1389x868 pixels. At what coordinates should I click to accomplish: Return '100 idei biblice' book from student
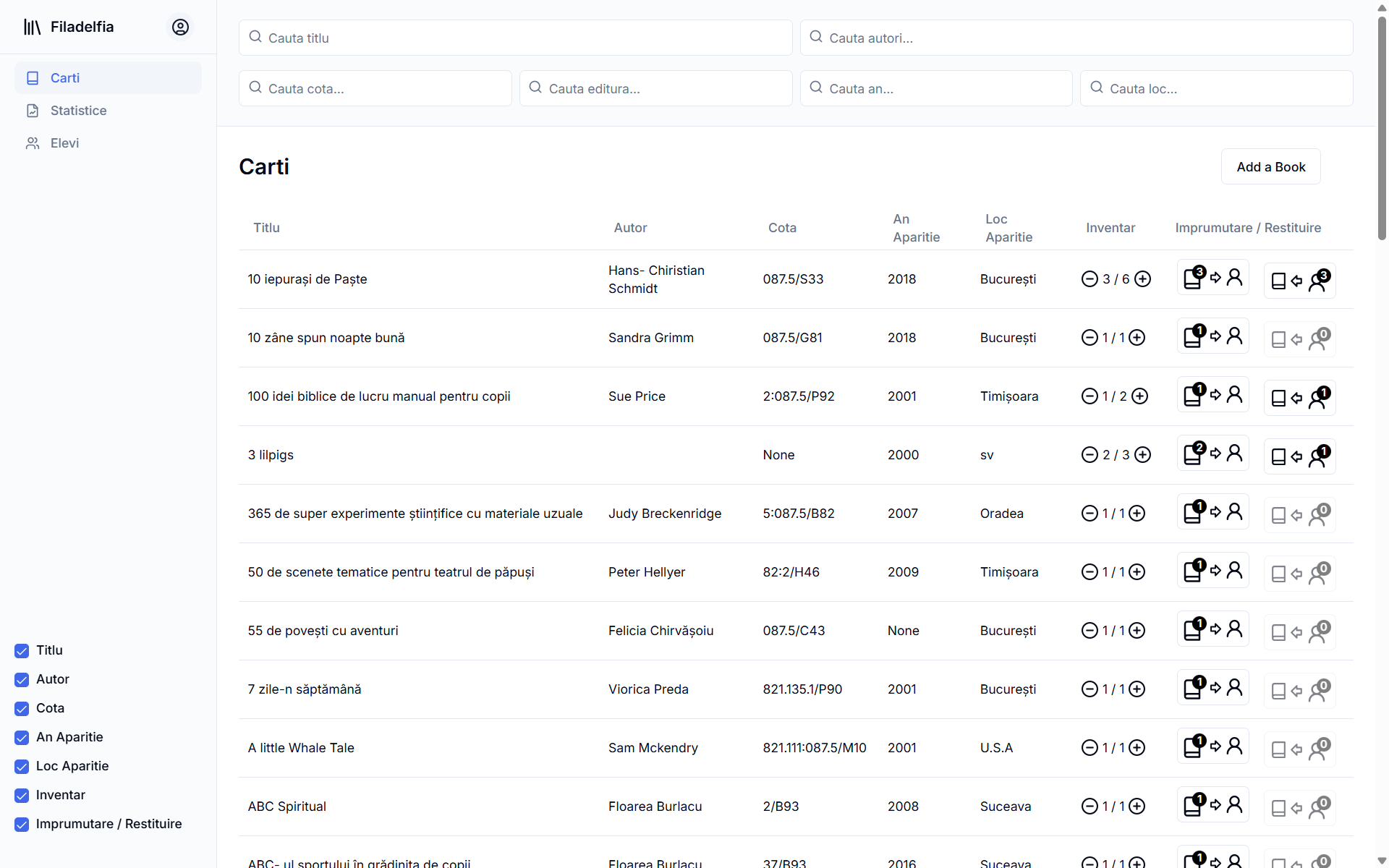pyautogui.click(x=1299, y=398)
